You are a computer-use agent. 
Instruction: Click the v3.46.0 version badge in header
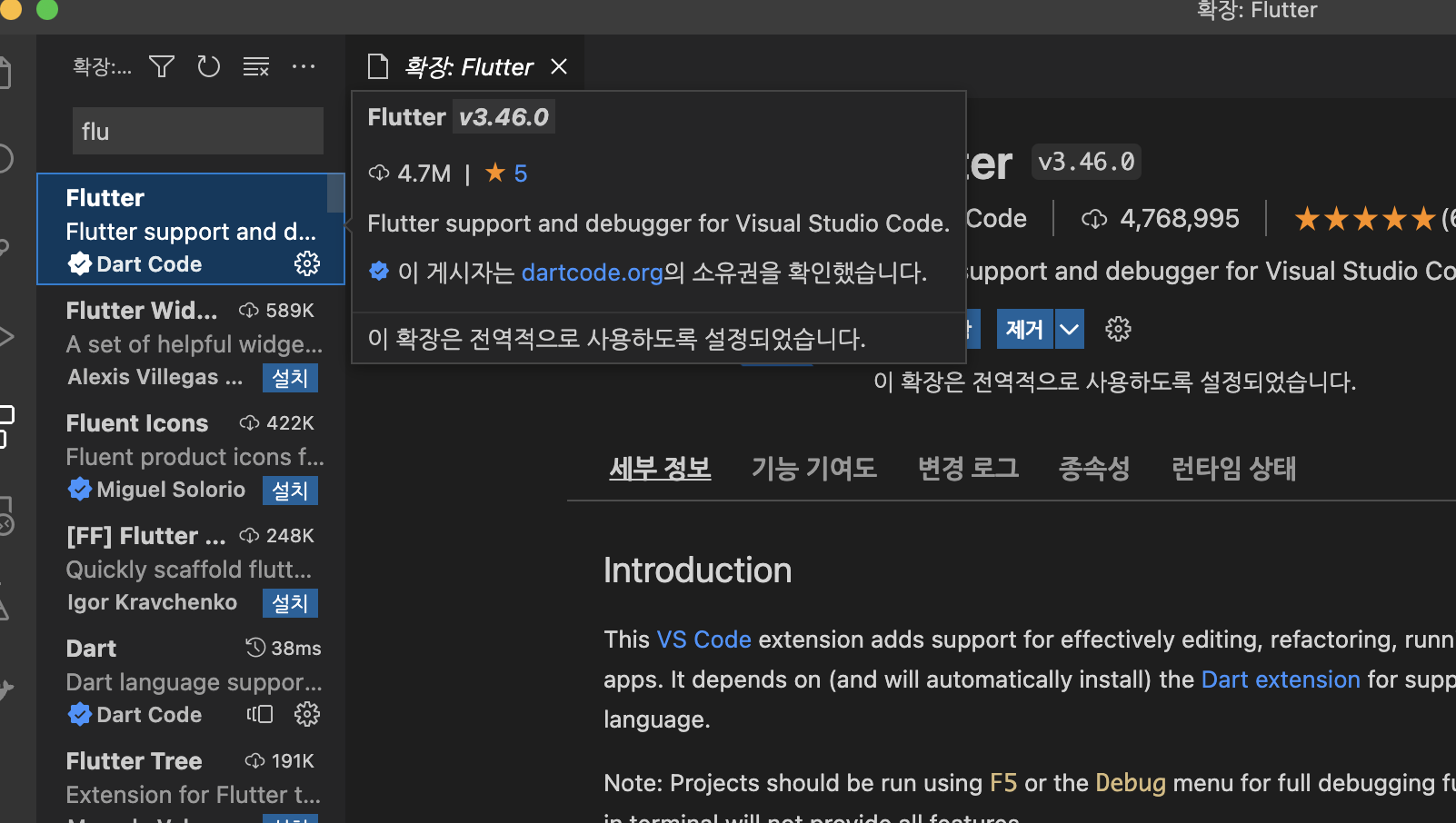[1086, 163]
